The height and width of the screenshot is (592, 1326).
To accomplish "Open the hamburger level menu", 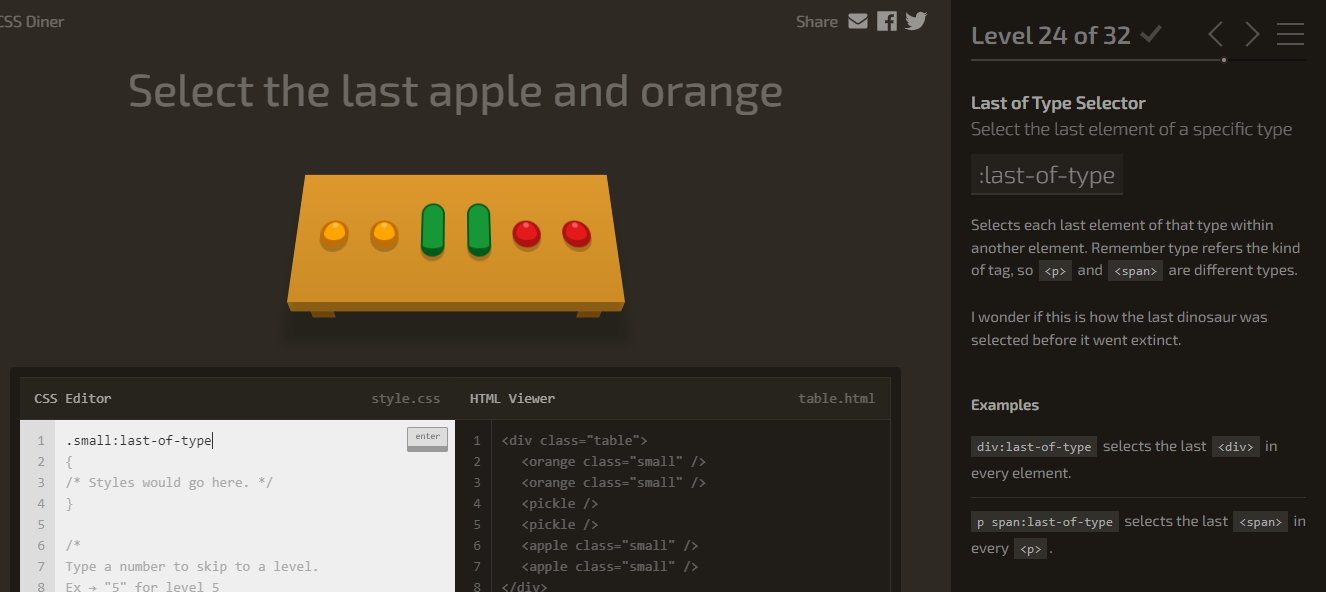I will coord(1290,35).
